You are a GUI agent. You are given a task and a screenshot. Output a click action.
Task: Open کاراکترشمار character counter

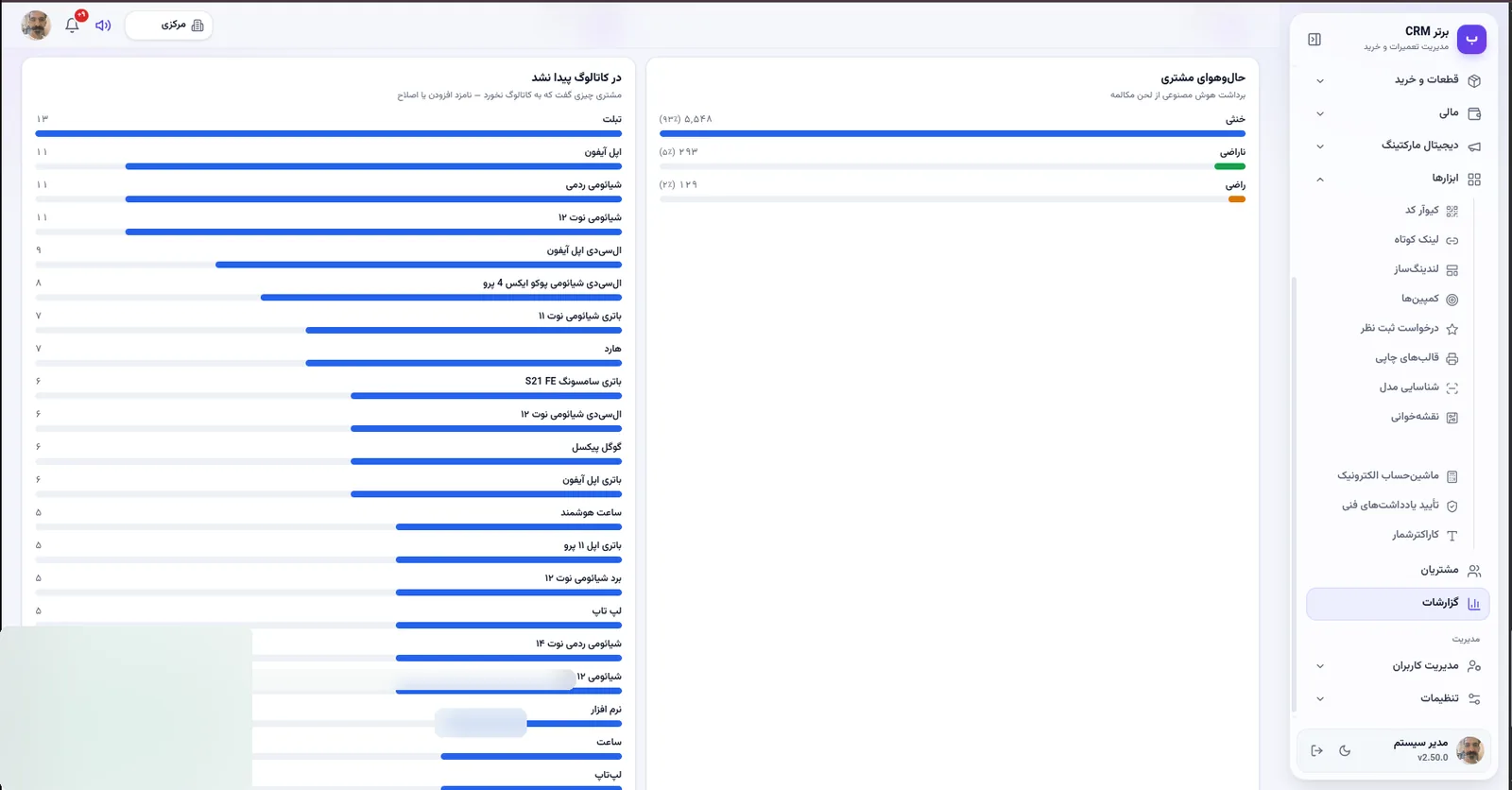point(1423,535)
